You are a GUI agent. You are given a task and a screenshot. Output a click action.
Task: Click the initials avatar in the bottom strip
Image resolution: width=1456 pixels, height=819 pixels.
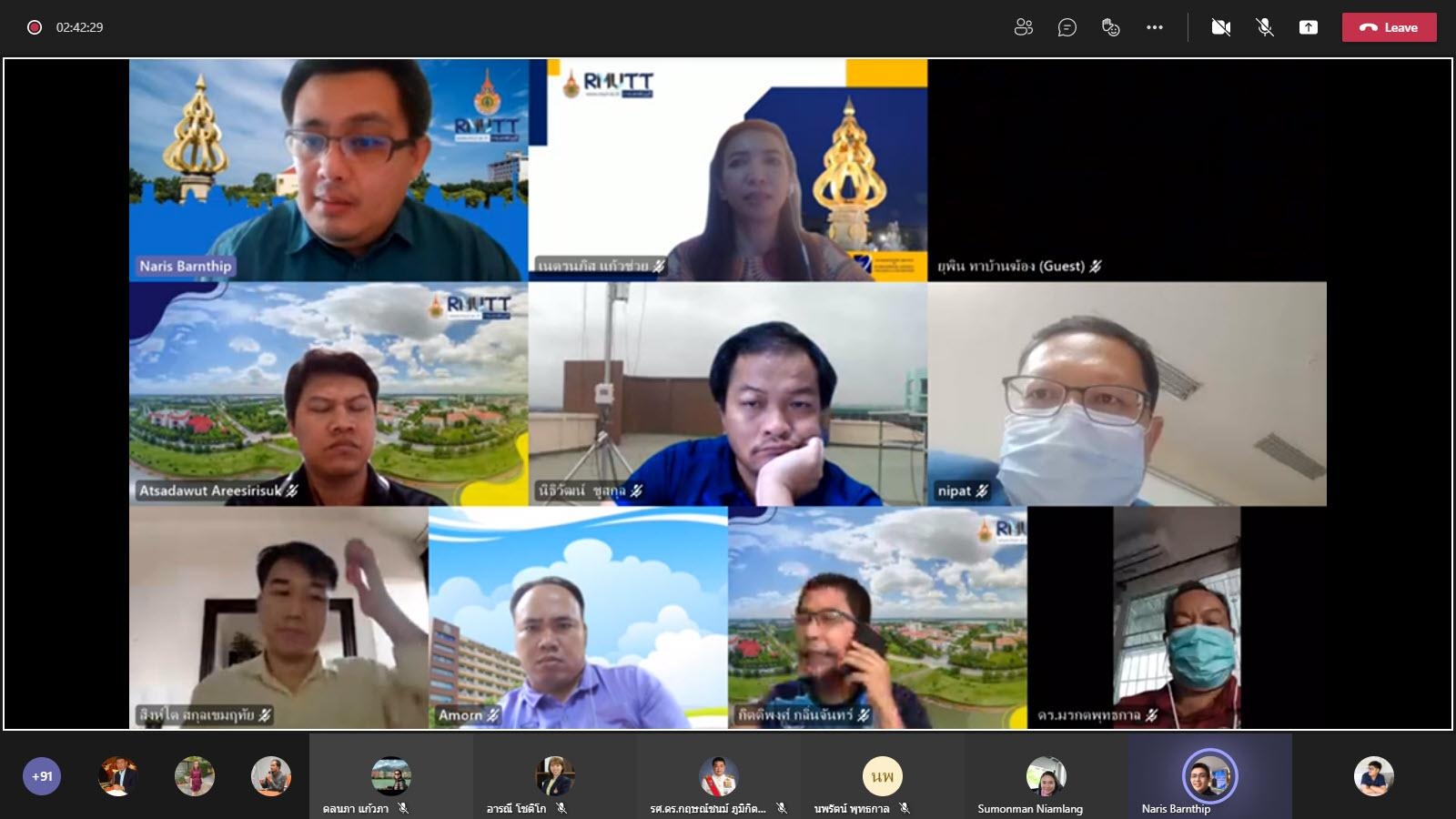coord(882,775)
